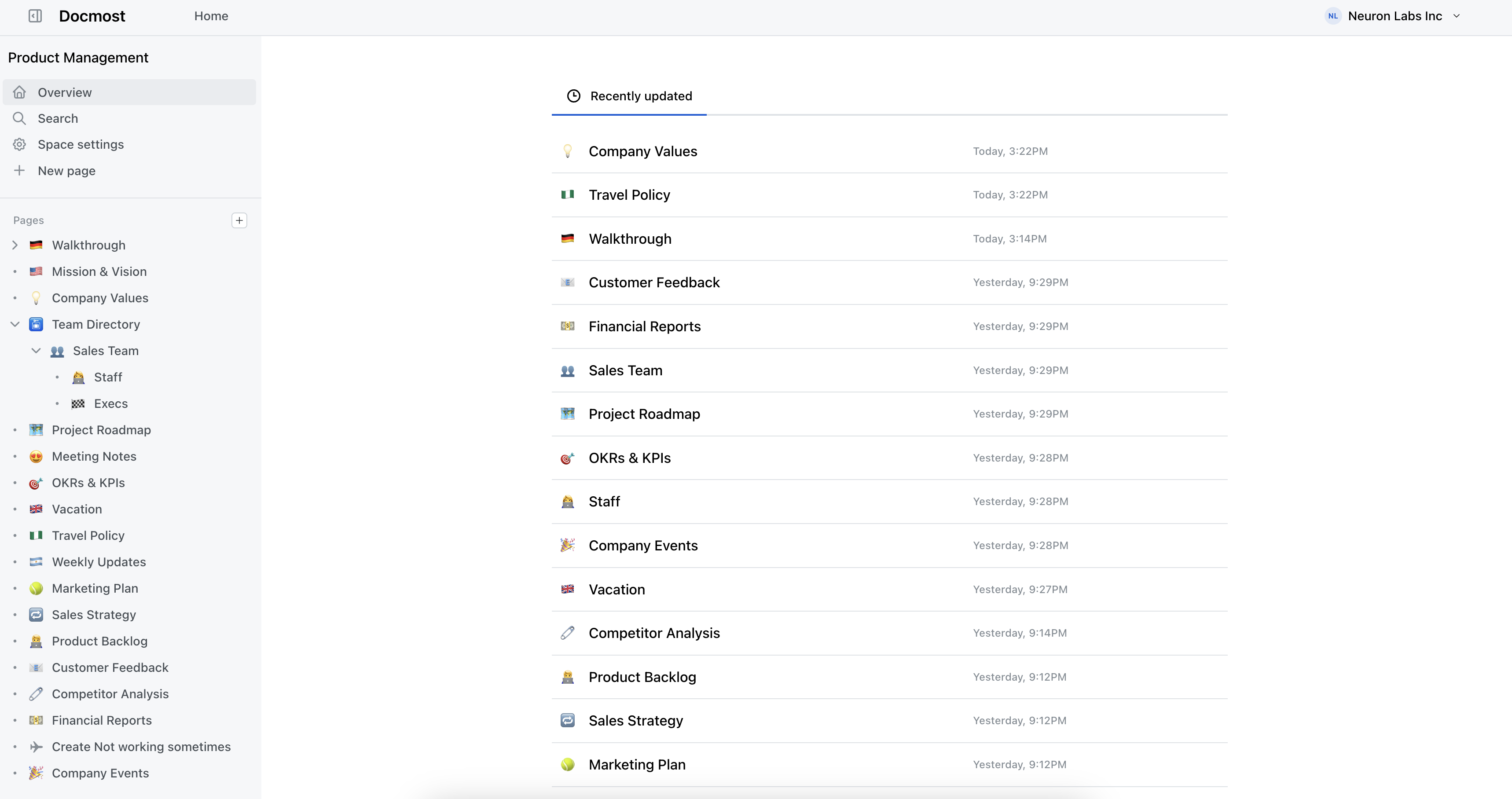Image resolution: width=1512 pixels, height=799 pixels.
Task: Collapse the Team Directory tree node
Action: pos(15,324)
